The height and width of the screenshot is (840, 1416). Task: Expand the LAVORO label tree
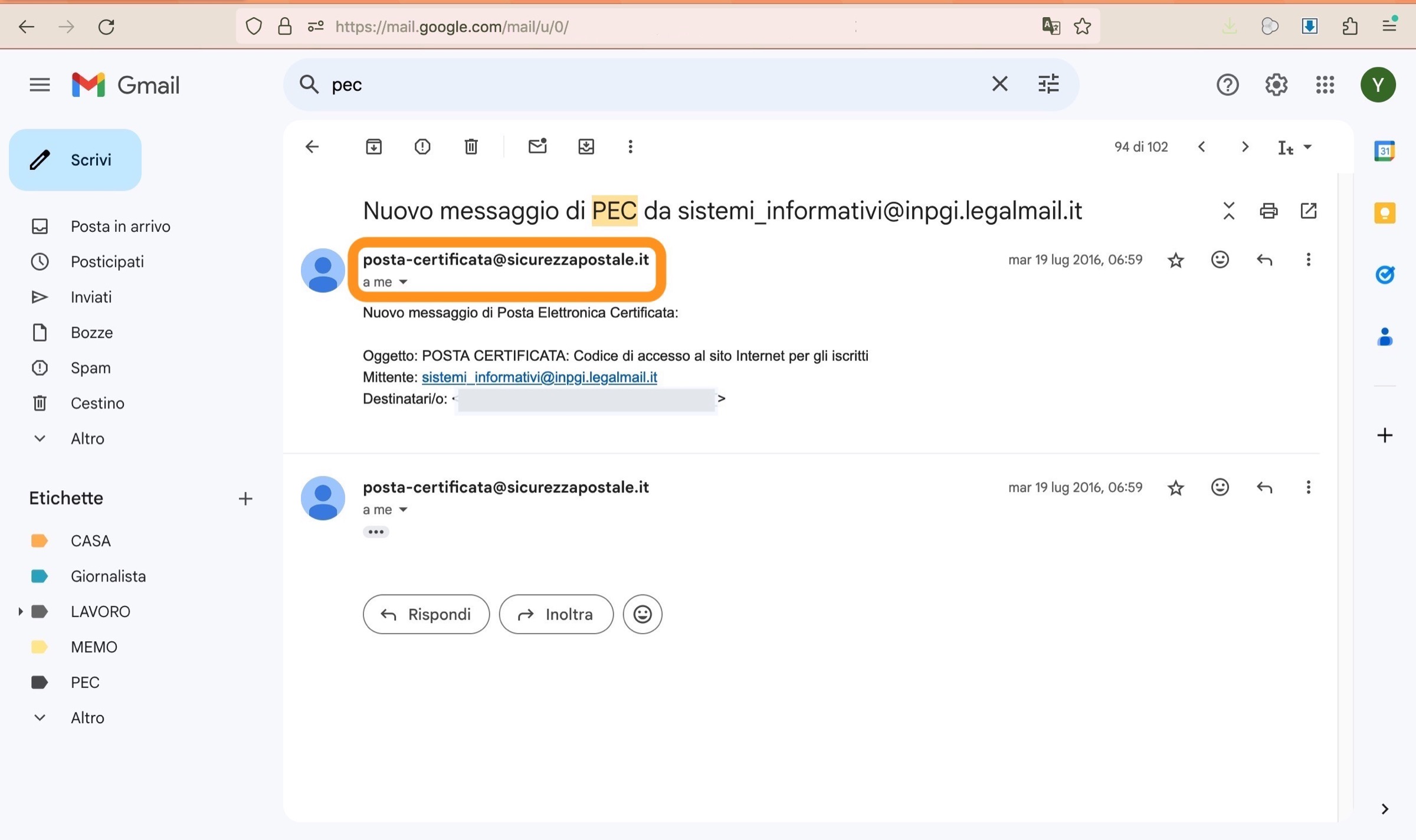(x=20, y=612)
